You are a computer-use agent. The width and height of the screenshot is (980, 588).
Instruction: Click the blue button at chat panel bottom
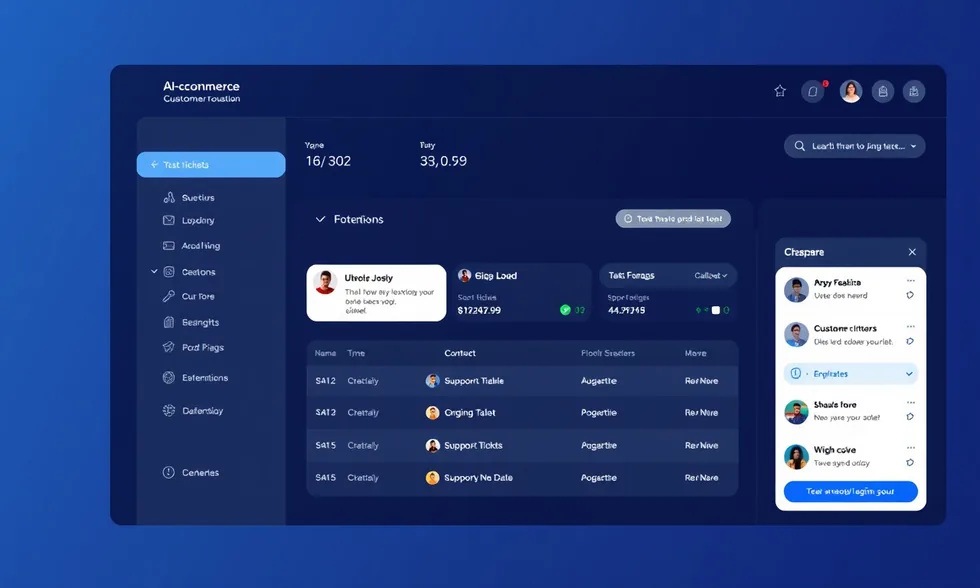(x=850, y=492)
